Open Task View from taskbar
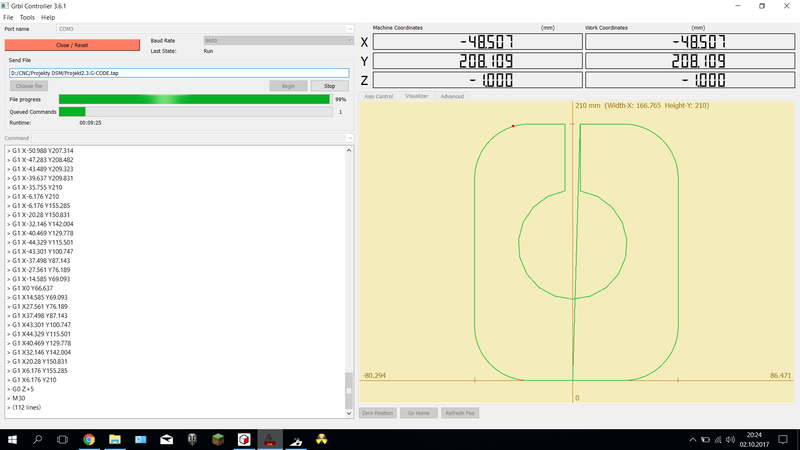Viewport: 800px width, 450px height. pyautogui.click(x=62, y=439)
